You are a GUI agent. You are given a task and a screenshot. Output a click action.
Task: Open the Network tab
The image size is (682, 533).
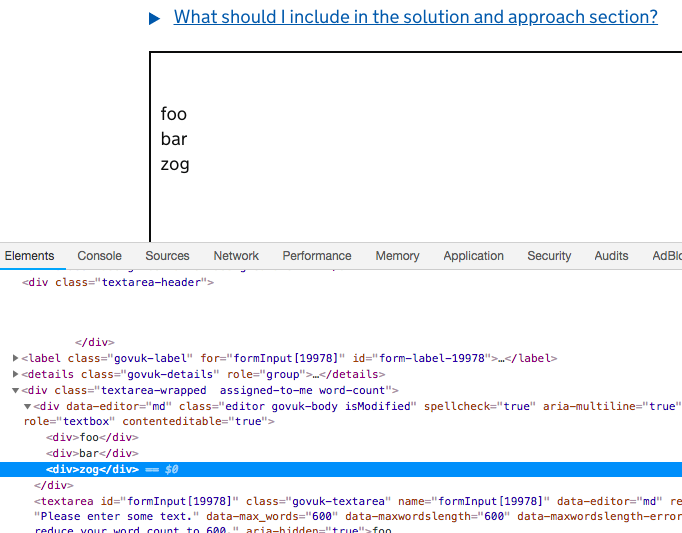pyautogui.click(x=236, y=256)
